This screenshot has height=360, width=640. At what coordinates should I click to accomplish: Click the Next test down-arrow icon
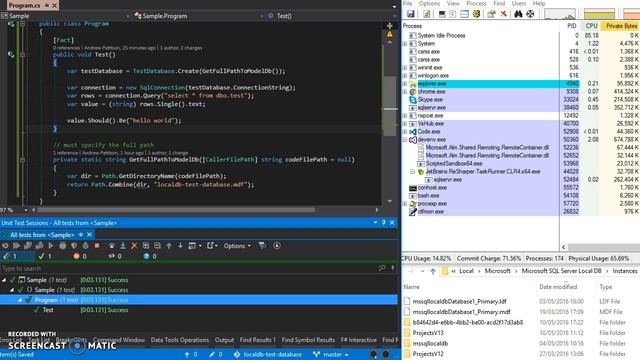180,246
